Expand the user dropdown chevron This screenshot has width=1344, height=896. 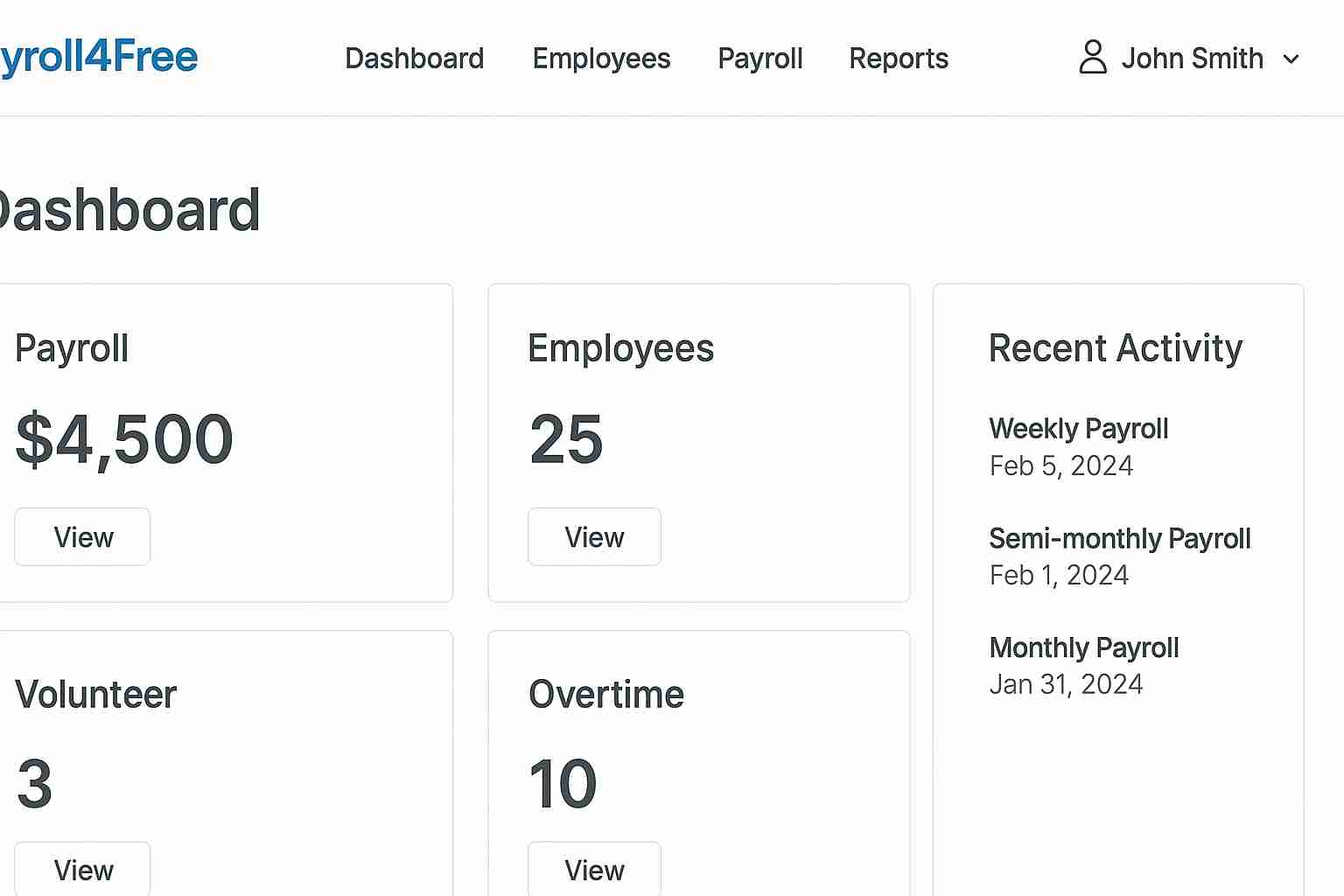1291,60
